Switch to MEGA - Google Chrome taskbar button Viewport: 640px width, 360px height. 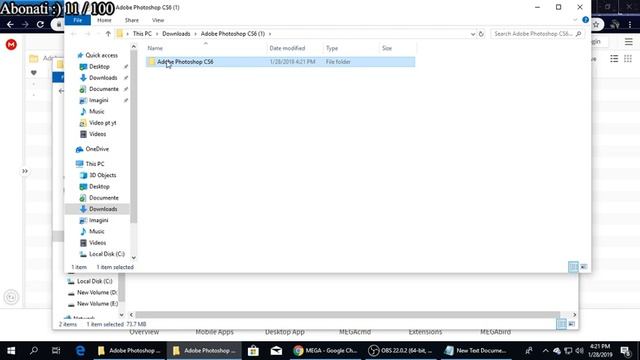[x=325, y=351]
